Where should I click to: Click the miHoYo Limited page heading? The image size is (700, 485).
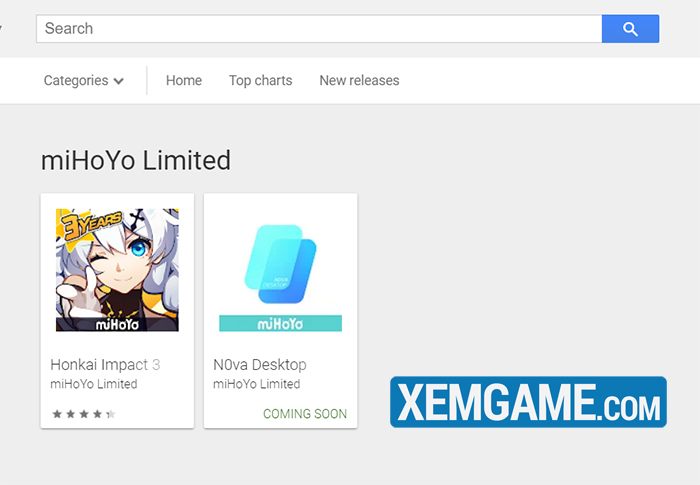tap(136, 160)
